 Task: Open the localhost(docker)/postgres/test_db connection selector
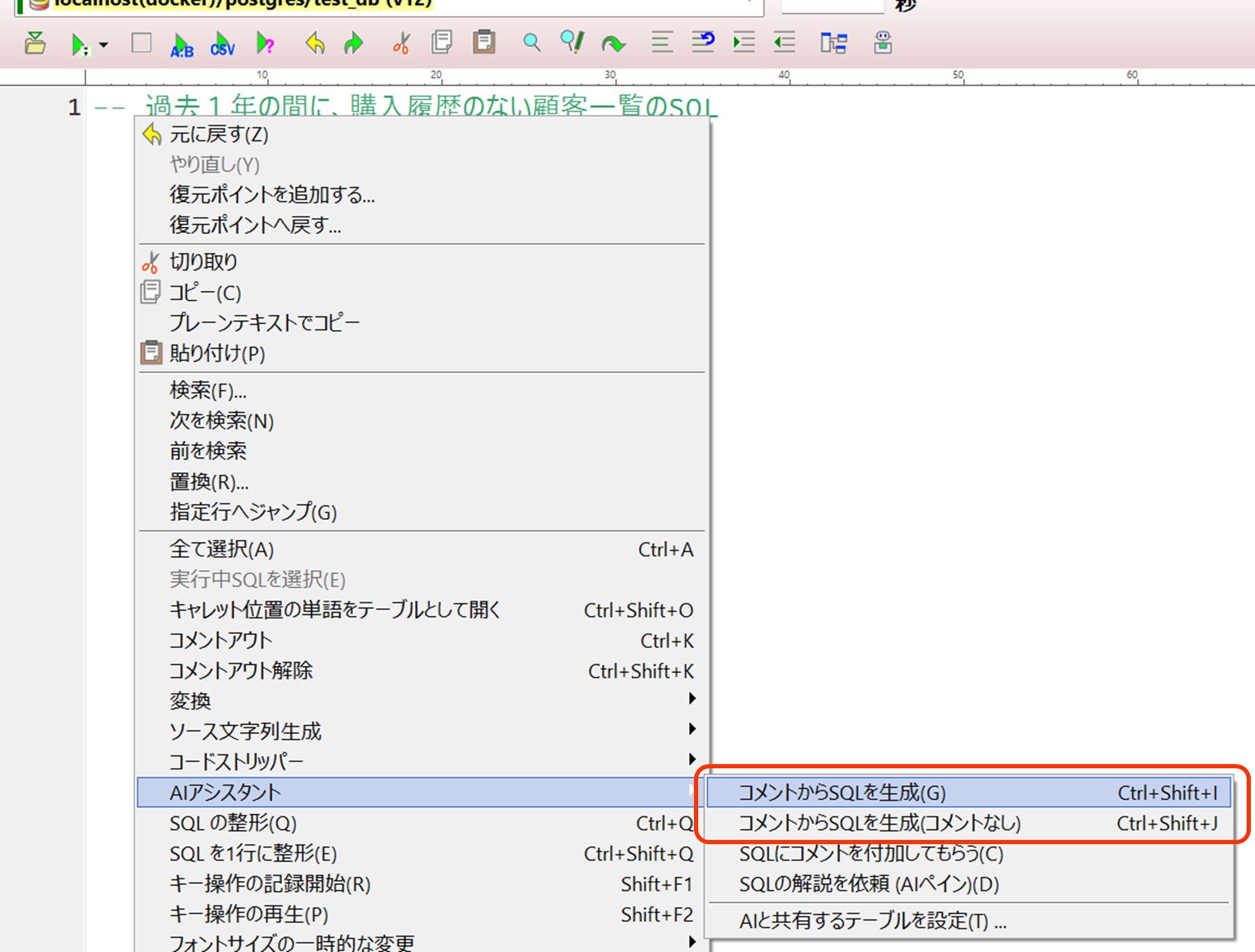click(x=390, y=6)
